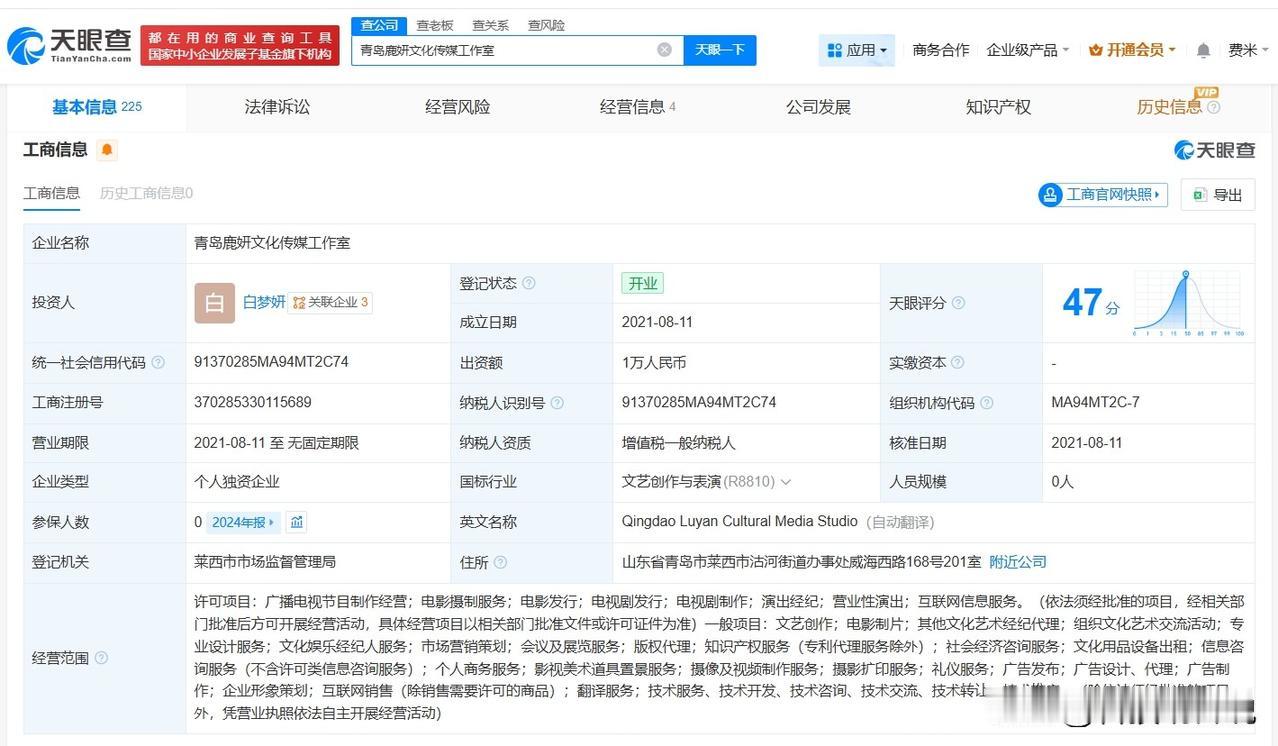Clear the search box with the X icon
The width and height of the screenshot is (1278, 746).
pyautogui.click(x=664, y=50)
